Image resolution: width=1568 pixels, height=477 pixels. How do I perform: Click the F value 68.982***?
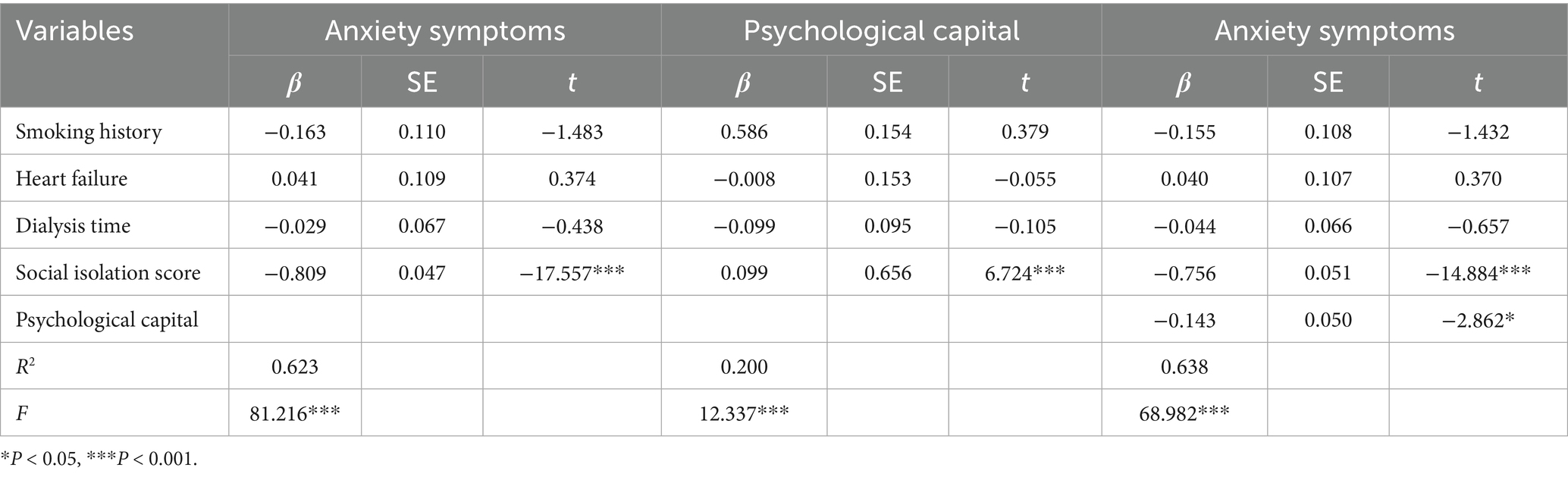point(1184,414)
